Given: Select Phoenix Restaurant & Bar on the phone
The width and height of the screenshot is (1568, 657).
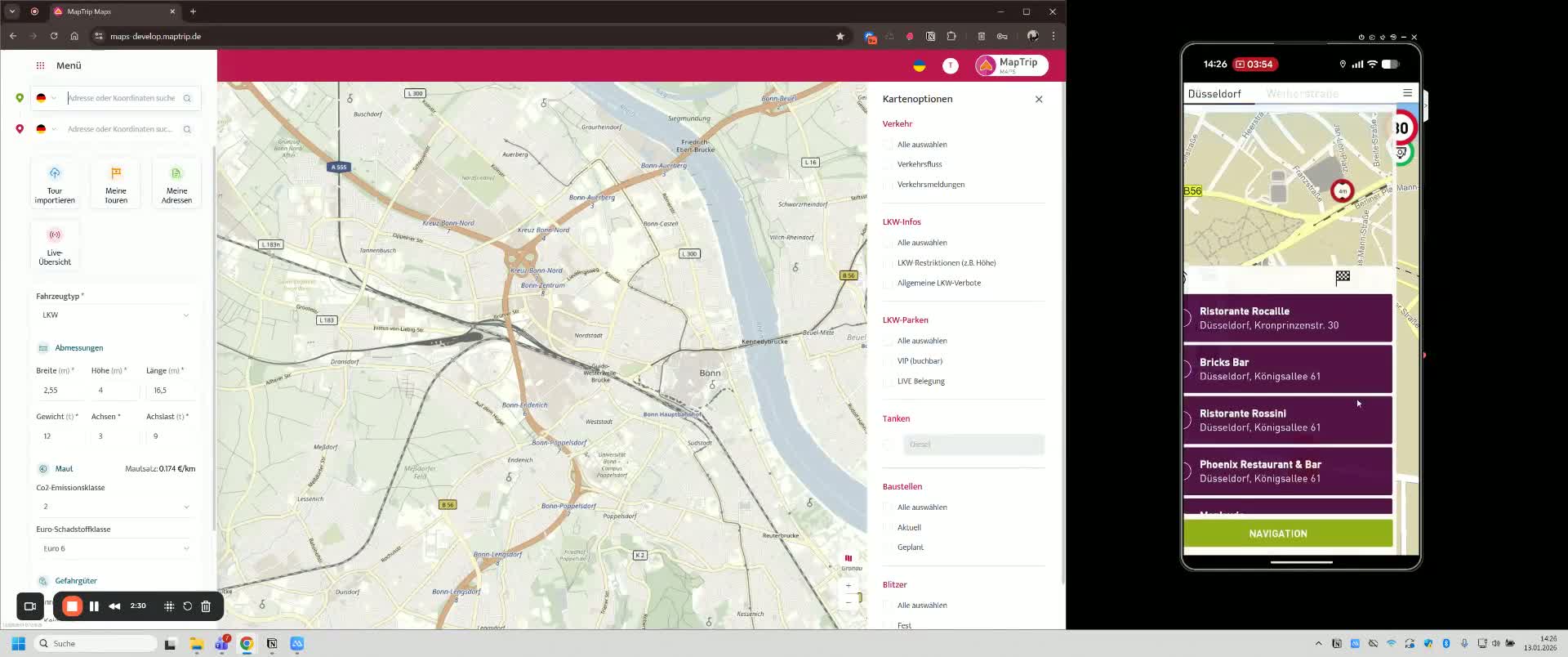Looking at the screenshot, I should click(x=1288, y=472).
